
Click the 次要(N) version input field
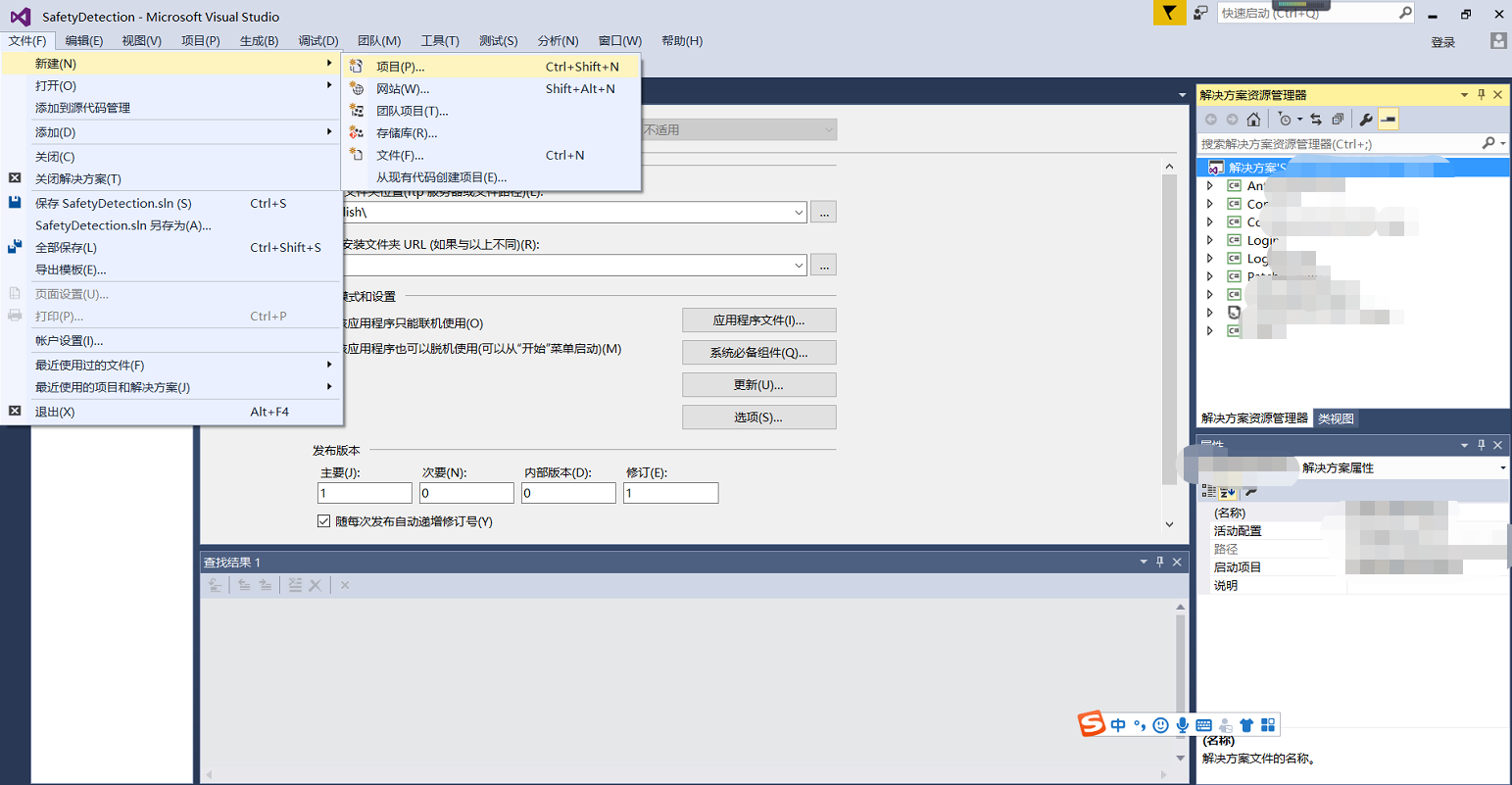coord(466,493)
